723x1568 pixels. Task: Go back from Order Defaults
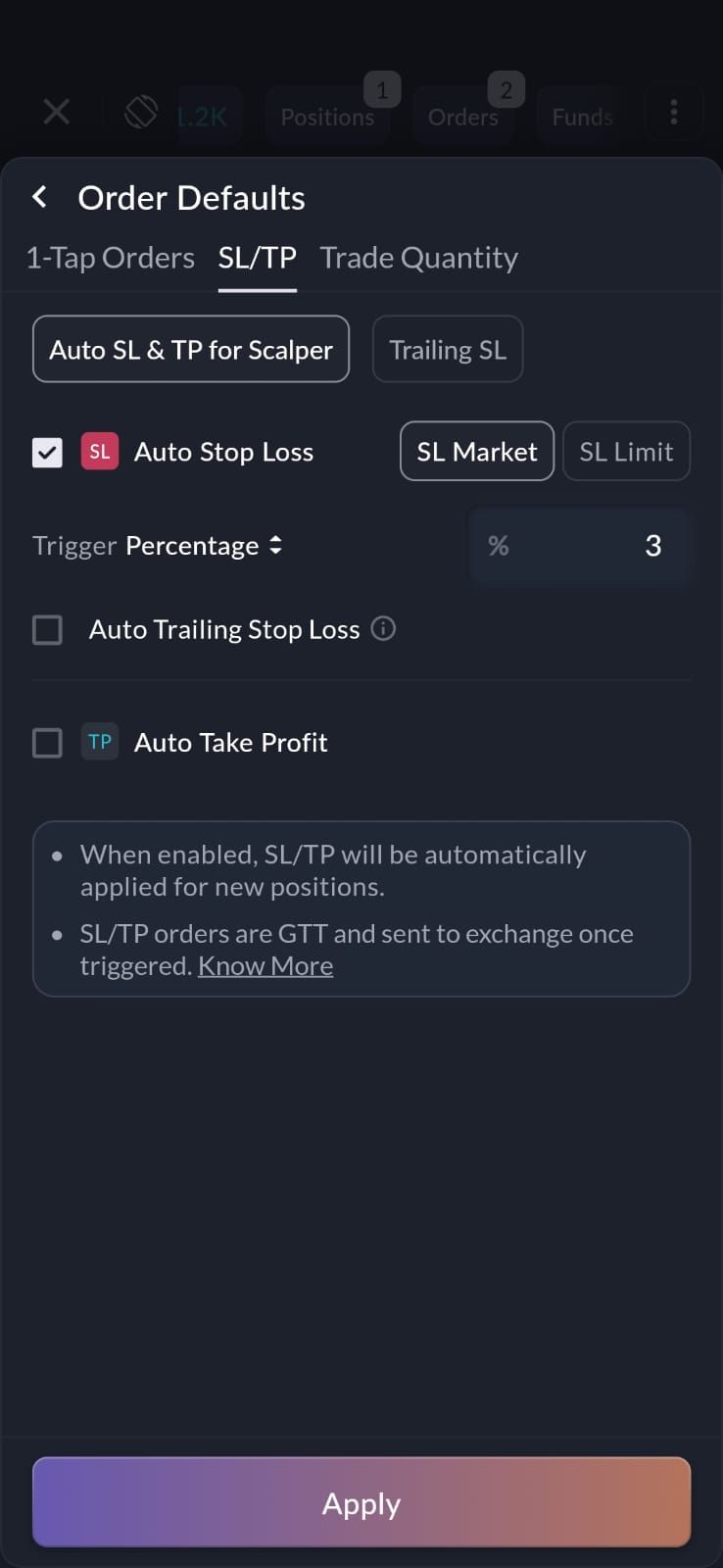(x=40, y=197)
